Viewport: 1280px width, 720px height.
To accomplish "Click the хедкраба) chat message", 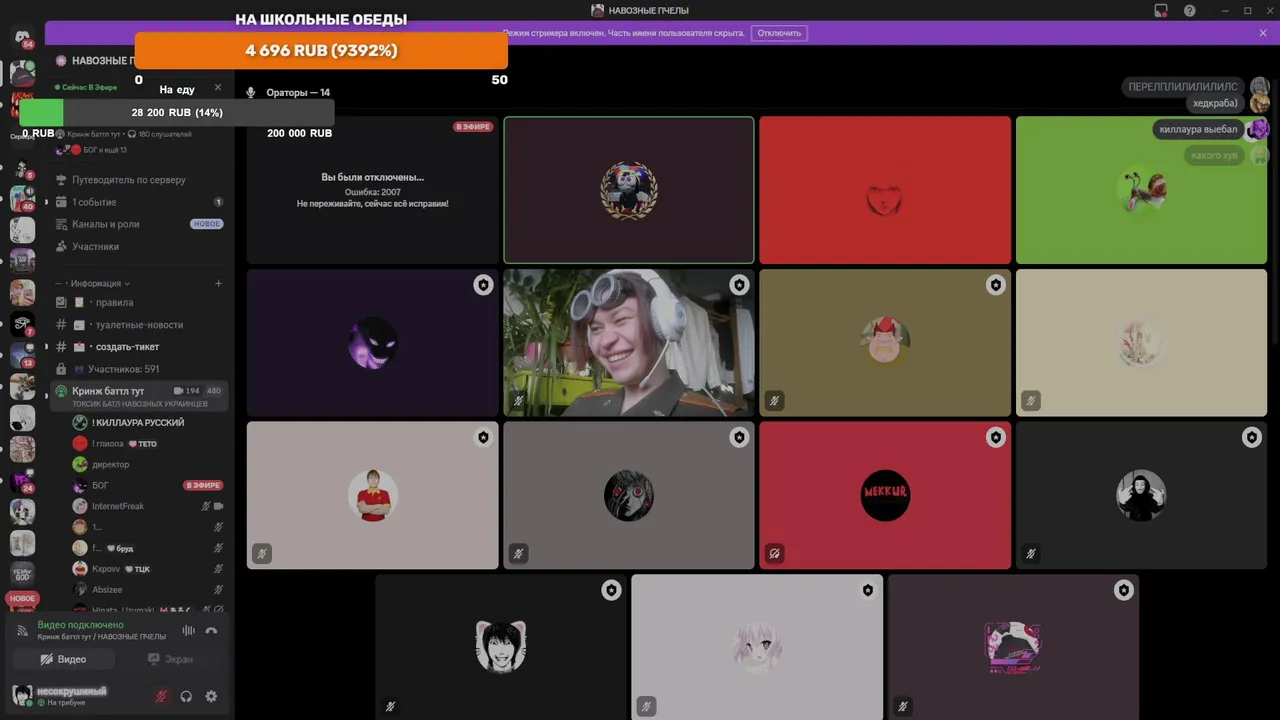I will point(1215,103).
